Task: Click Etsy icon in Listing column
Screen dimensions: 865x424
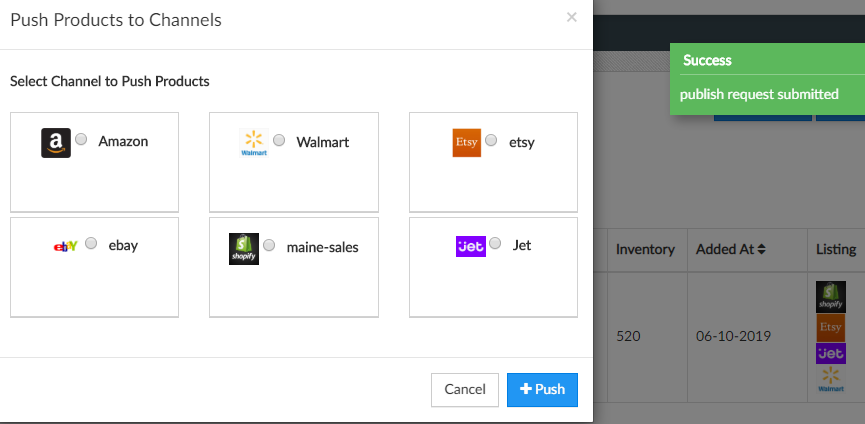Action: (831, 326)
